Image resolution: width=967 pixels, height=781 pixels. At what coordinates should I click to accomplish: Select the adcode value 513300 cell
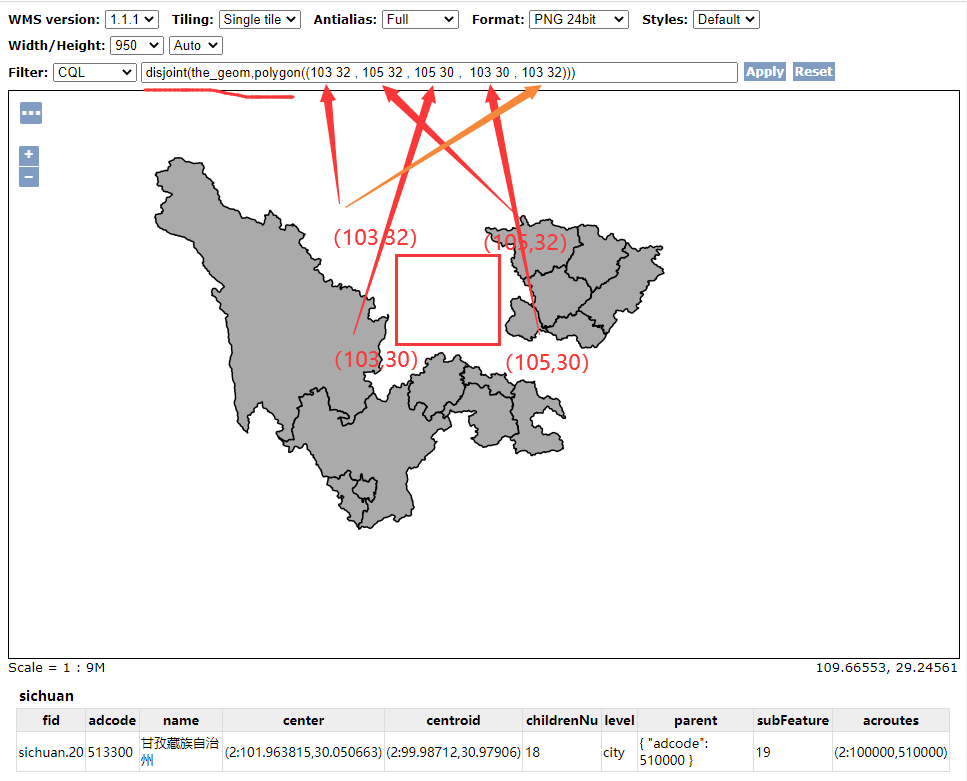[112, 752]
